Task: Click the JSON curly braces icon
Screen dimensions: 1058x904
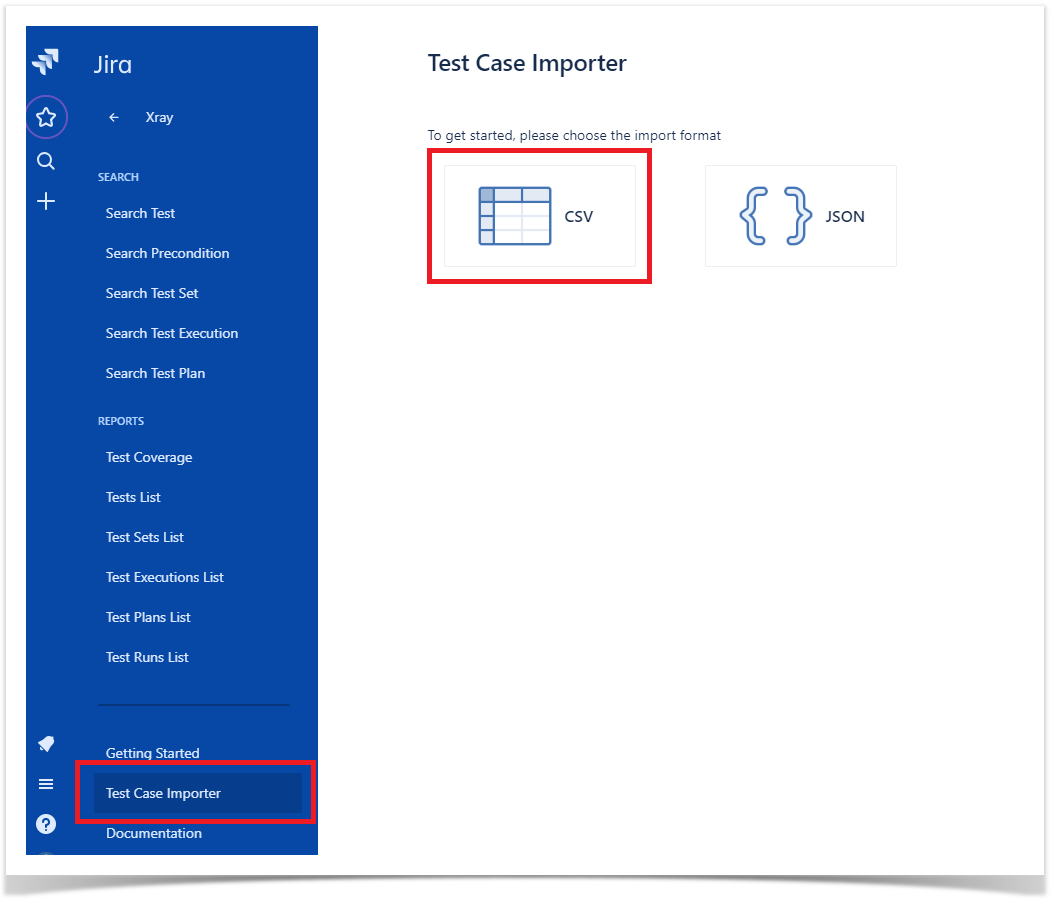Action: [775, 216]
